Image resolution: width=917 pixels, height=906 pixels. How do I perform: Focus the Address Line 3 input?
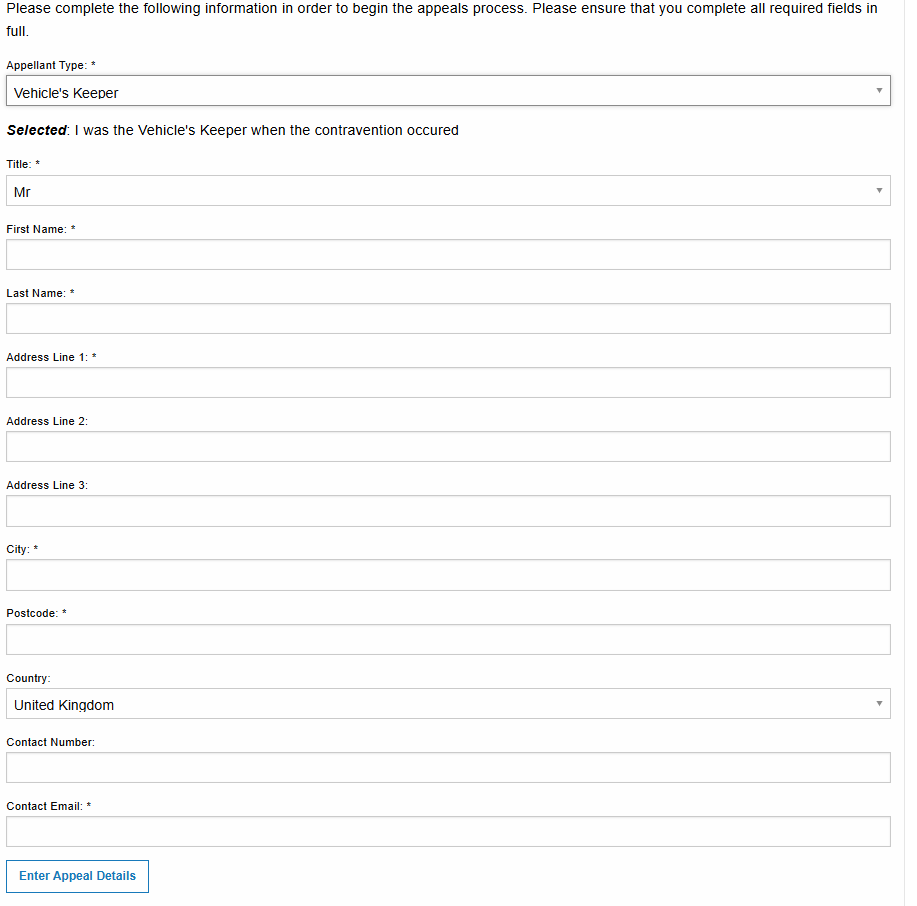[448, 511]
